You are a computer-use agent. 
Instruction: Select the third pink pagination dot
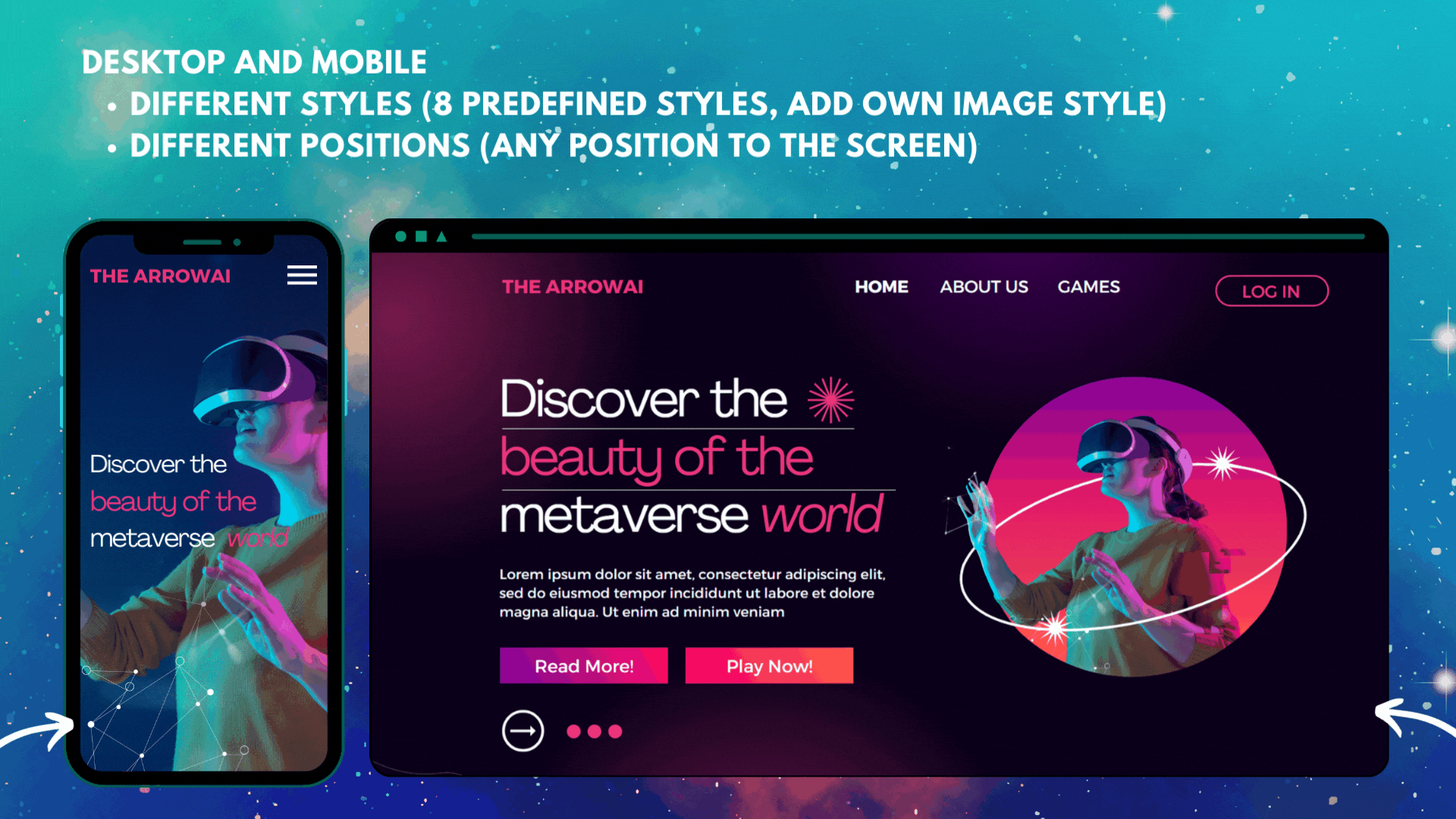point(615,730)
